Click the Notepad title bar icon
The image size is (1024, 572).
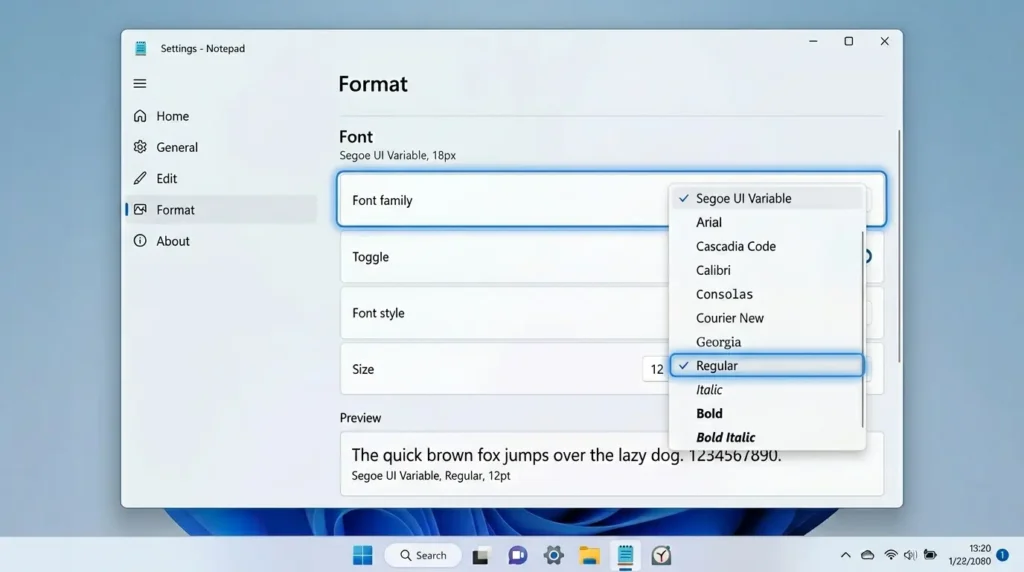pyautogui.click(x=140, y=48)
